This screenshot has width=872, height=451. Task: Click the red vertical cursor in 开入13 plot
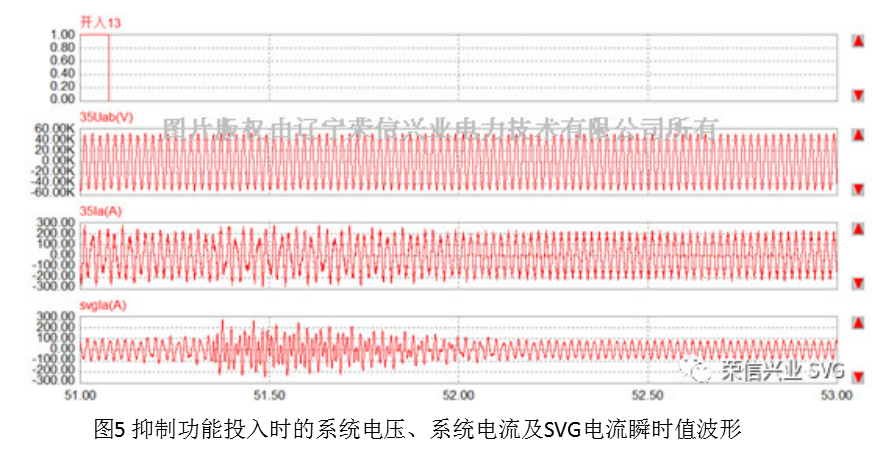(108, 66)
